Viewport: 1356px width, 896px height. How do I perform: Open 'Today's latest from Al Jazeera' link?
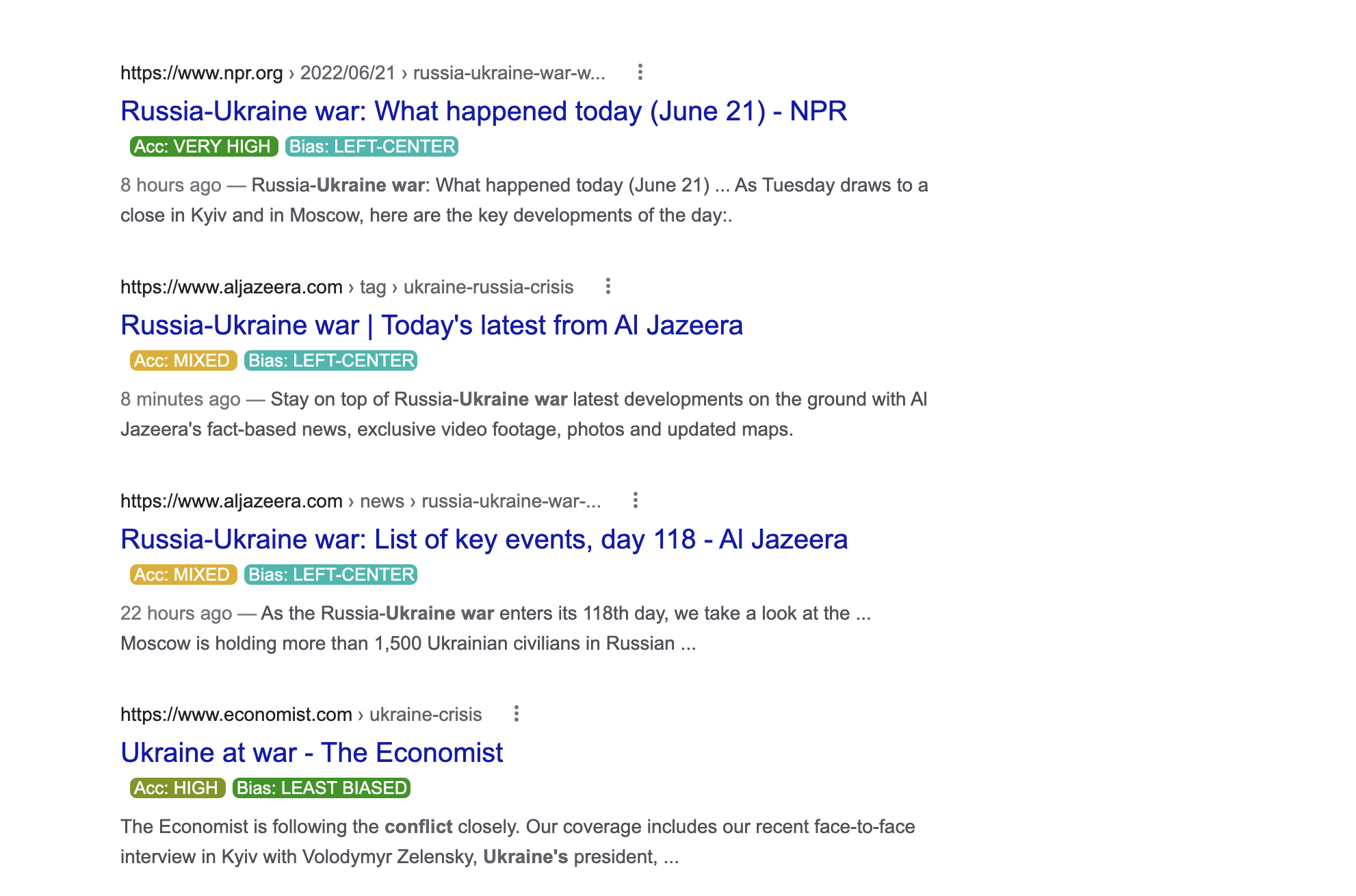[x=431, y=325]
